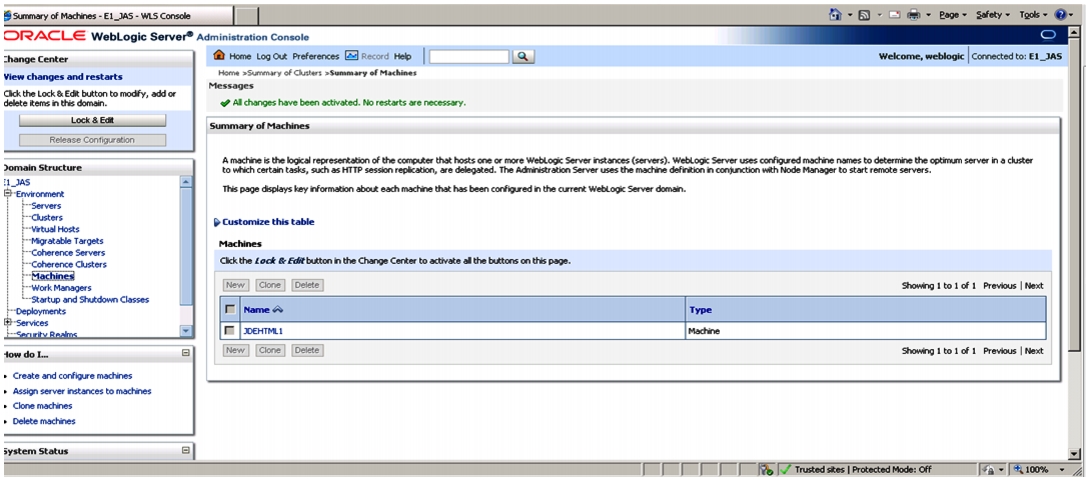Select Coherence Servers tree item
The image size is (1086, 497).
click(69, 253)
